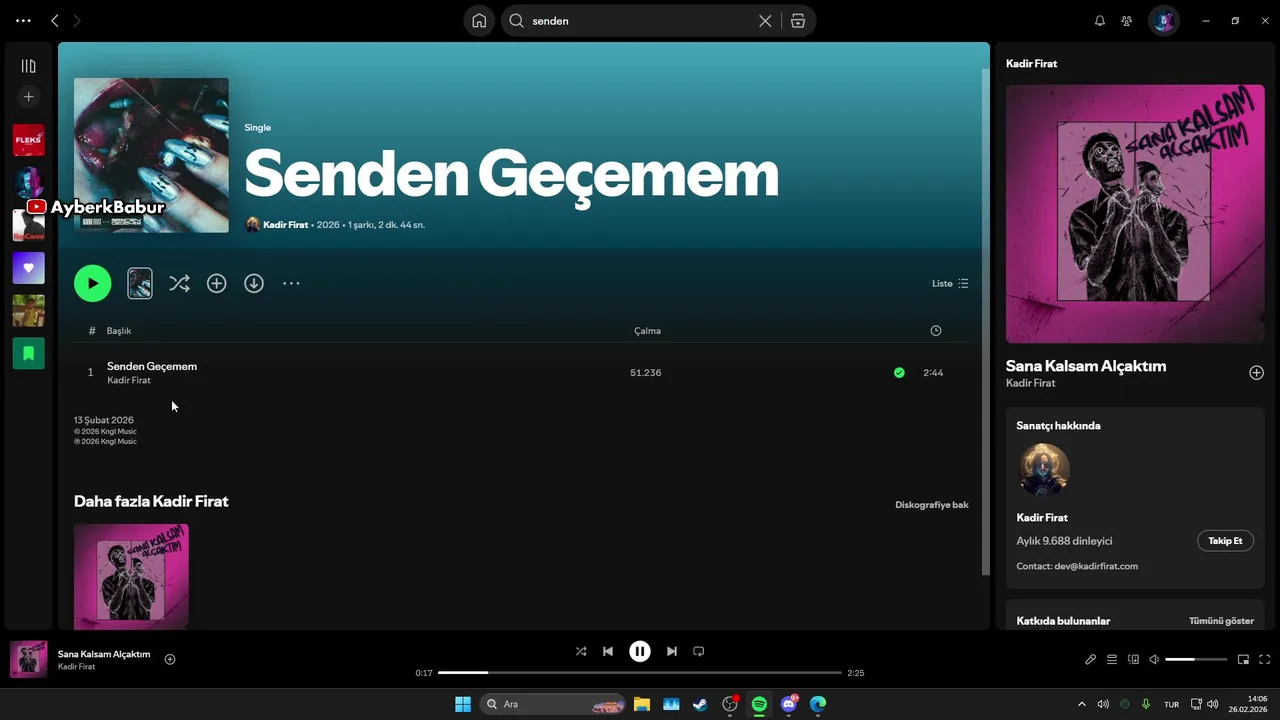Add the playing song to Liked Songs from the player bar

170,659
